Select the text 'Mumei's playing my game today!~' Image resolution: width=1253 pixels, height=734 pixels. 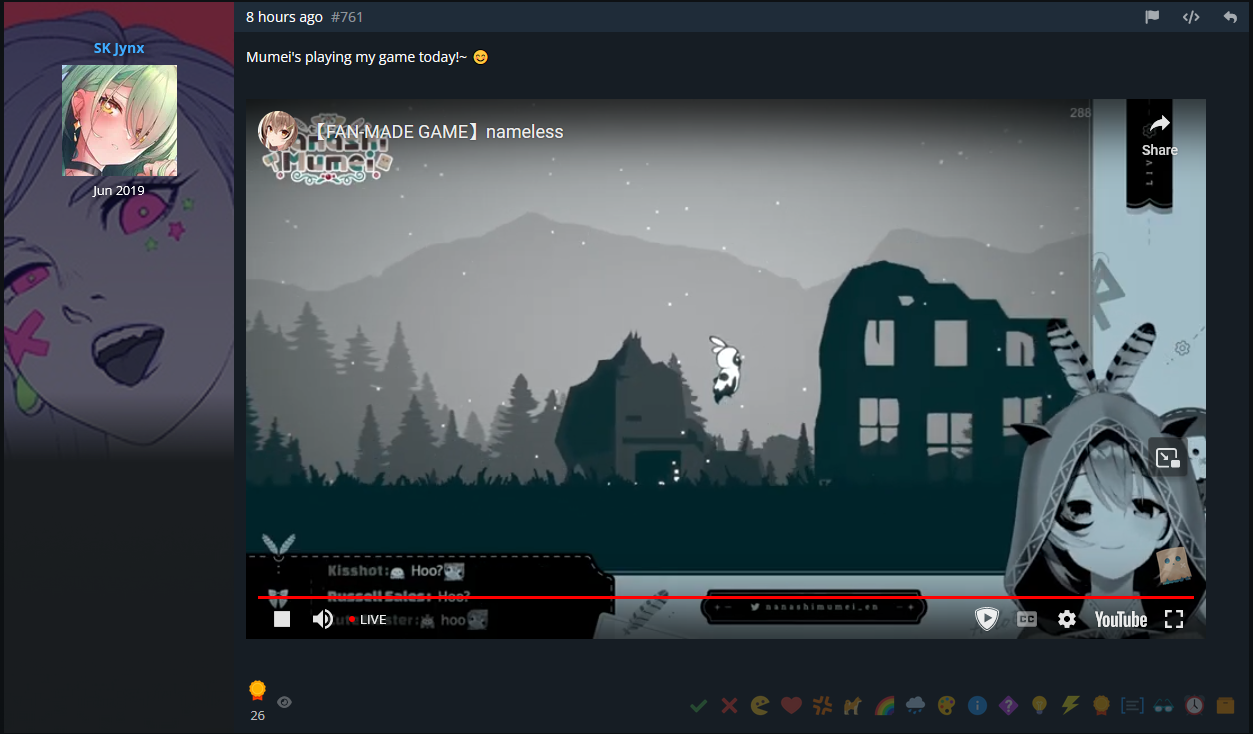(357, 57)
